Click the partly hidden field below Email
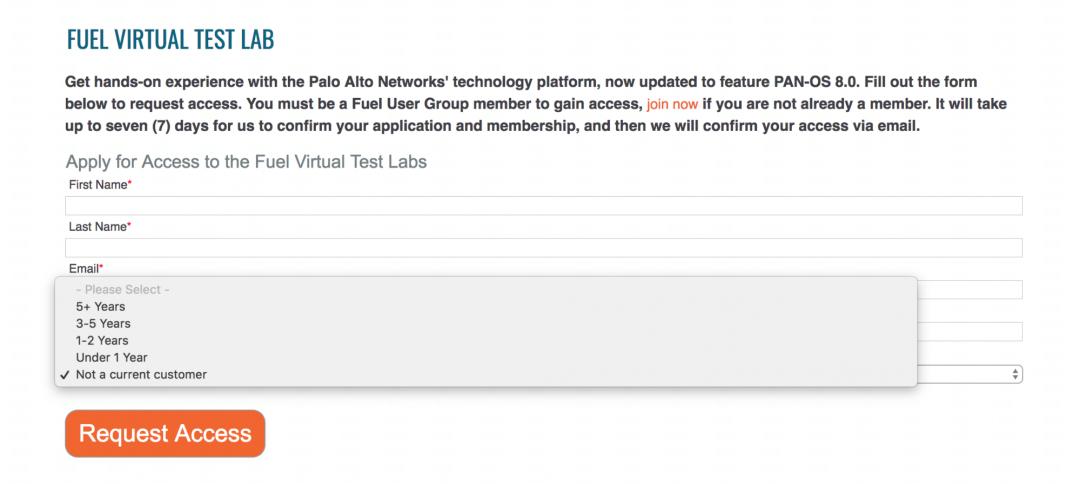Viewport: 1080px width, 484px height. click(x=968, y=332)
